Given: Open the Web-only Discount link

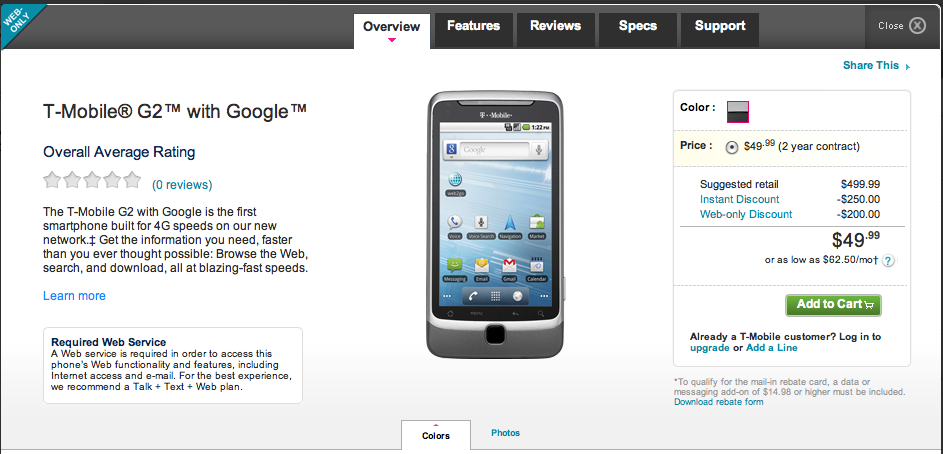Looking at the screenshot, I should click(746, 214).
